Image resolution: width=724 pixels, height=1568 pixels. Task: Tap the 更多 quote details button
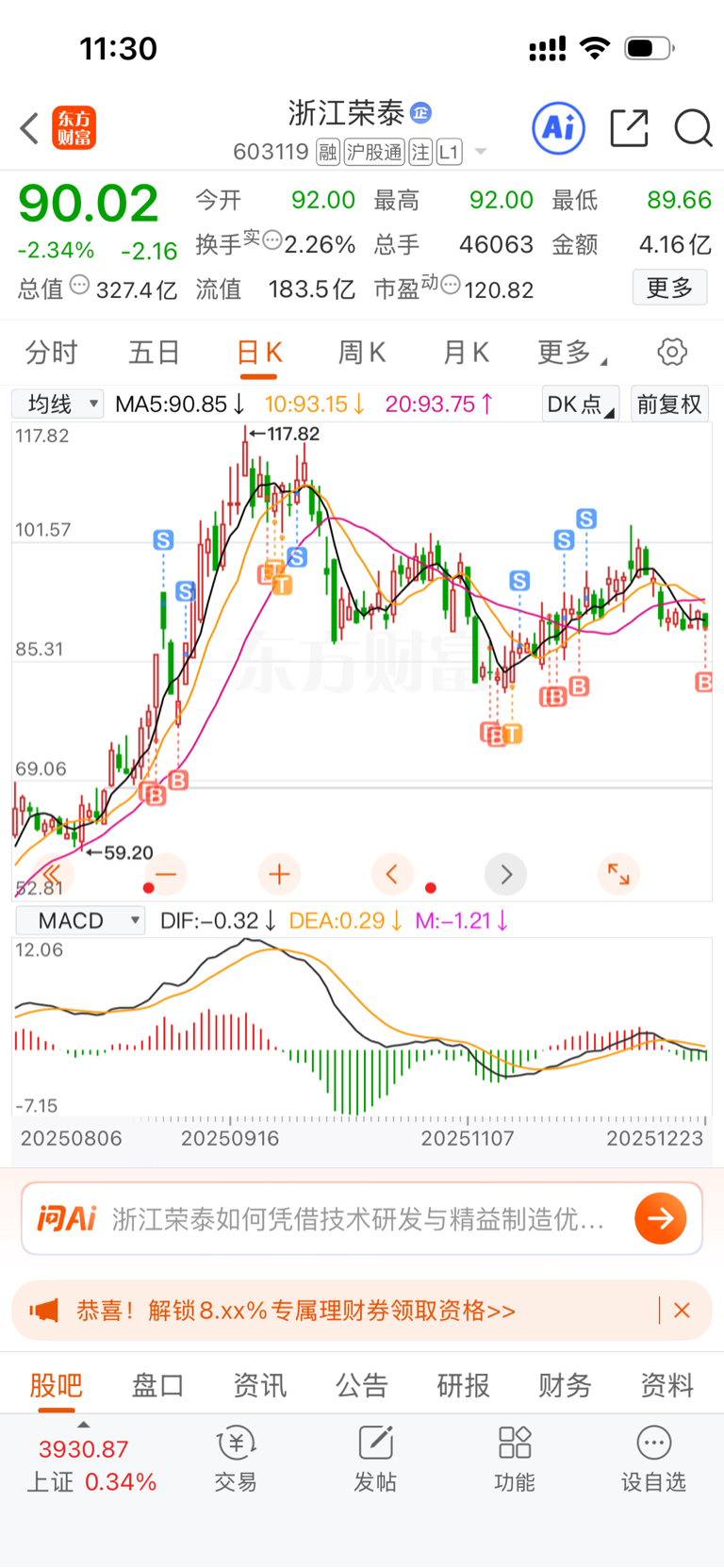click(669, 287)
